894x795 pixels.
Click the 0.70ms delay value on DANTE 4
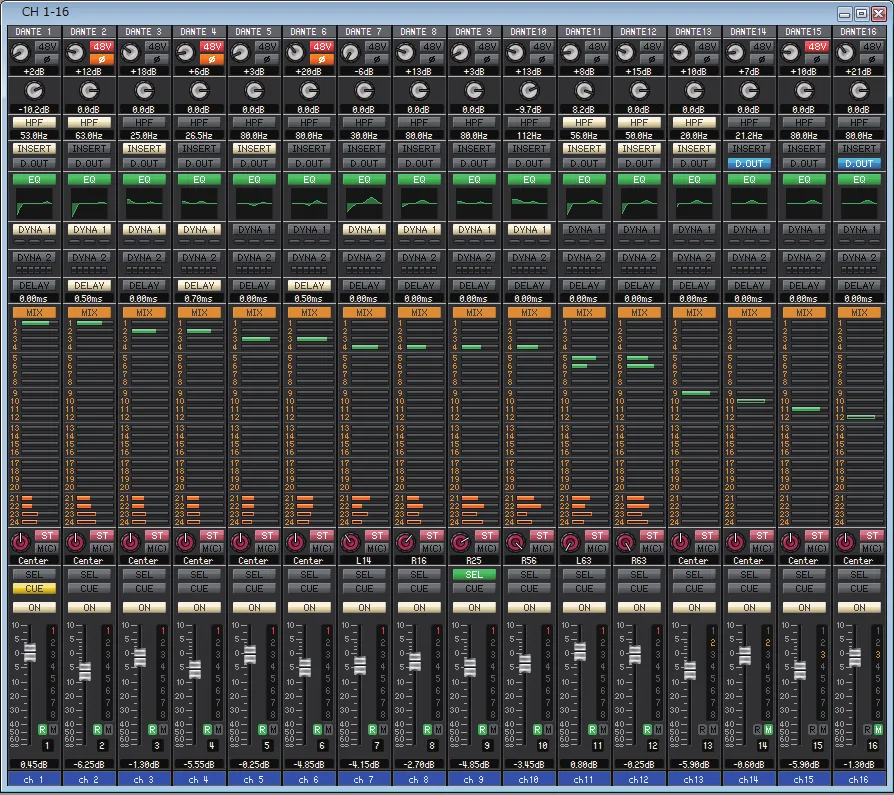pyautogui.click(x=199, y=299)
